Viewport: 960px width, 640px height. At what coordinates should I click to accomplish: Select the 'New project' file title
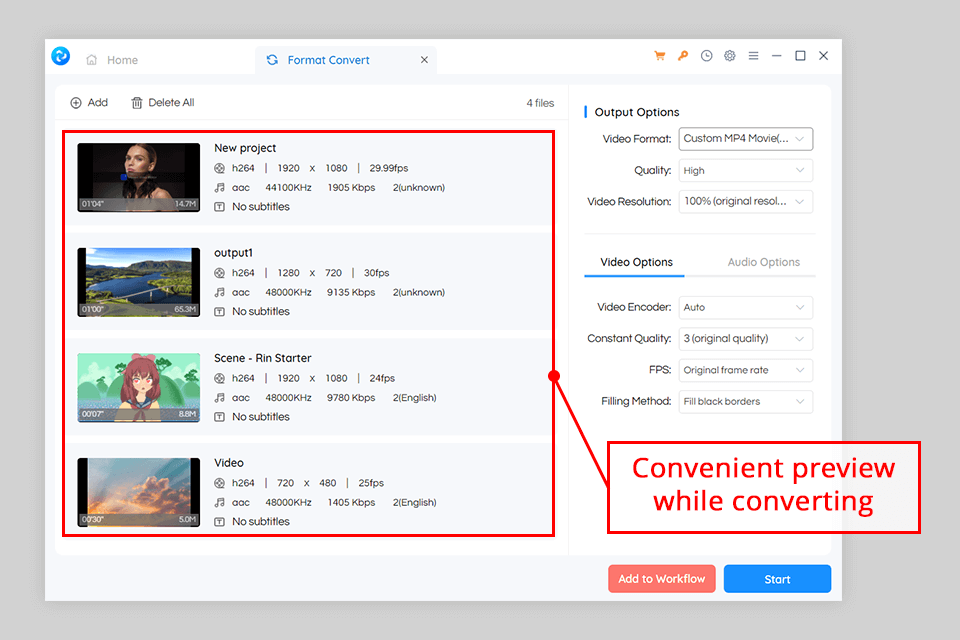point(245,148)
